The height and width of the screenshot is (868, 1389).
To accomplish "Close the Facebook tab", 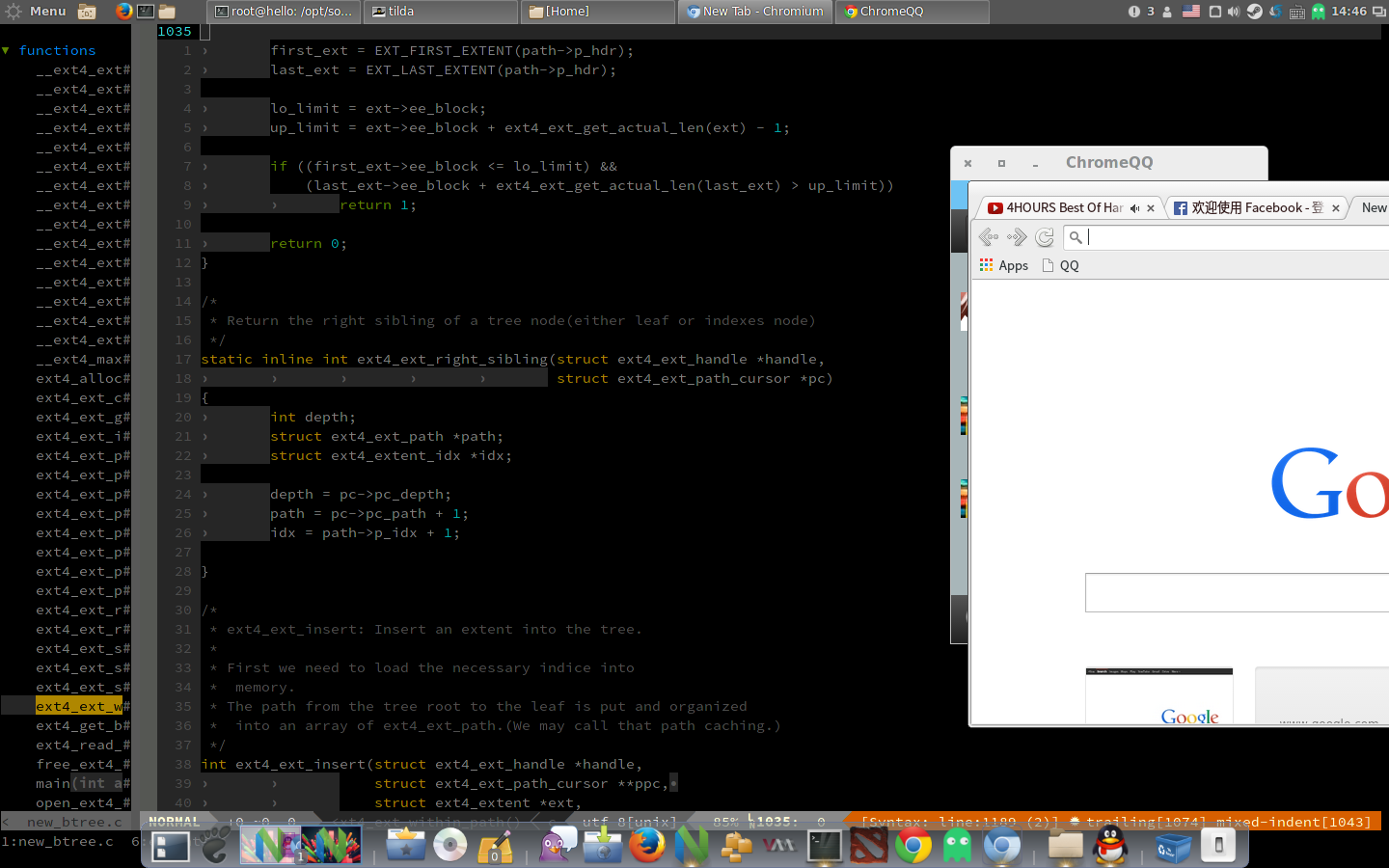I will pos(1336,208).
